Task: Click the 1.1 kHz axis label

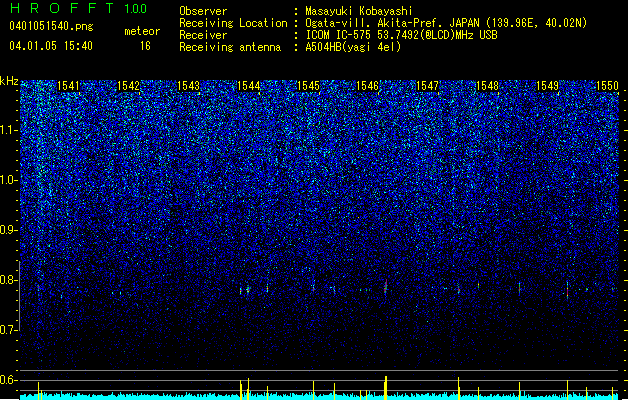Action: [x=9, y=130]
